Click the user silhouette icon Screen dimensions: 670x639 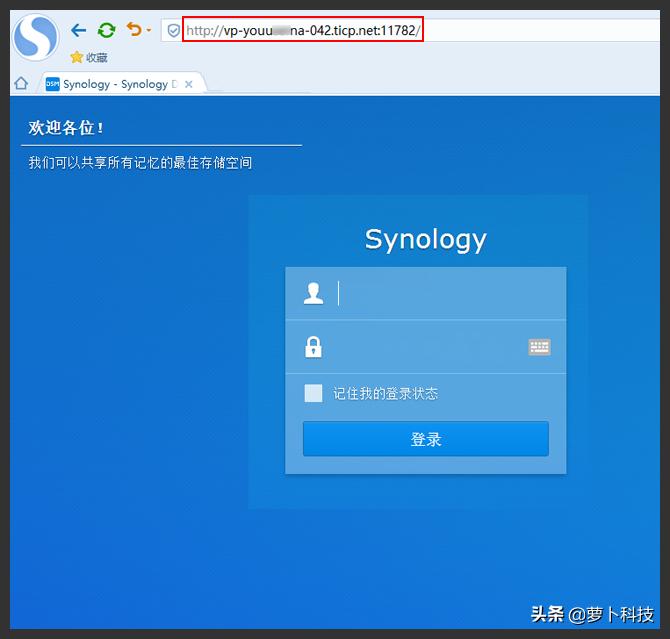point(313,293)
